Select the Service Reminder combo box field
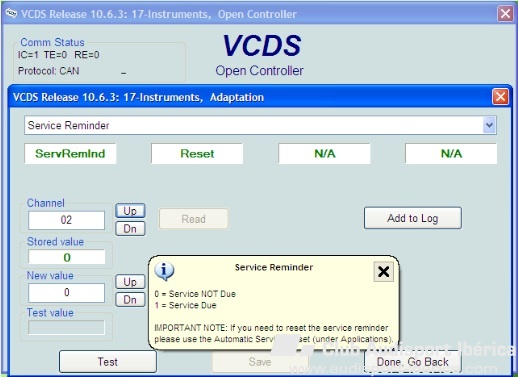518x377 pixels. 260,125
